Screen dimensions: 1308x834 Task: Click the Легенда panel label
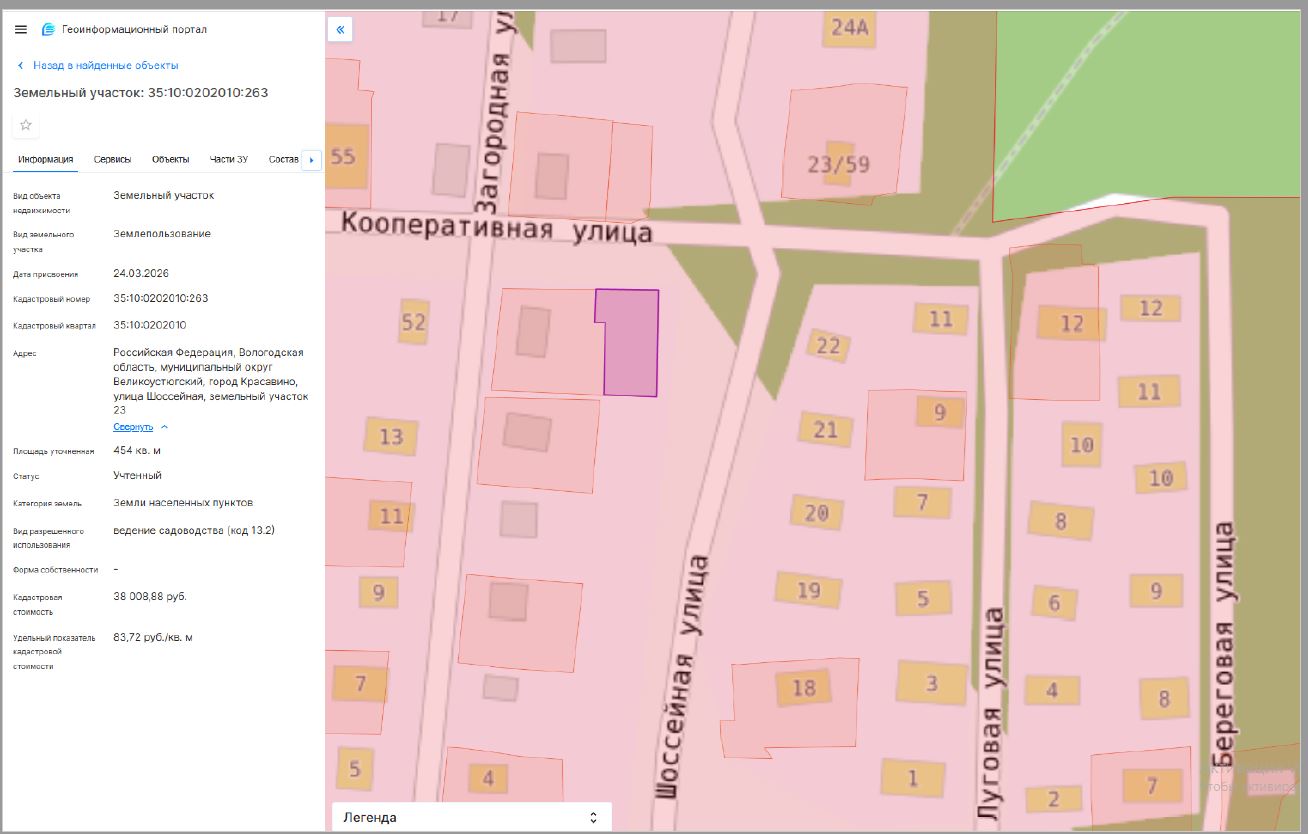coord(370,817)
